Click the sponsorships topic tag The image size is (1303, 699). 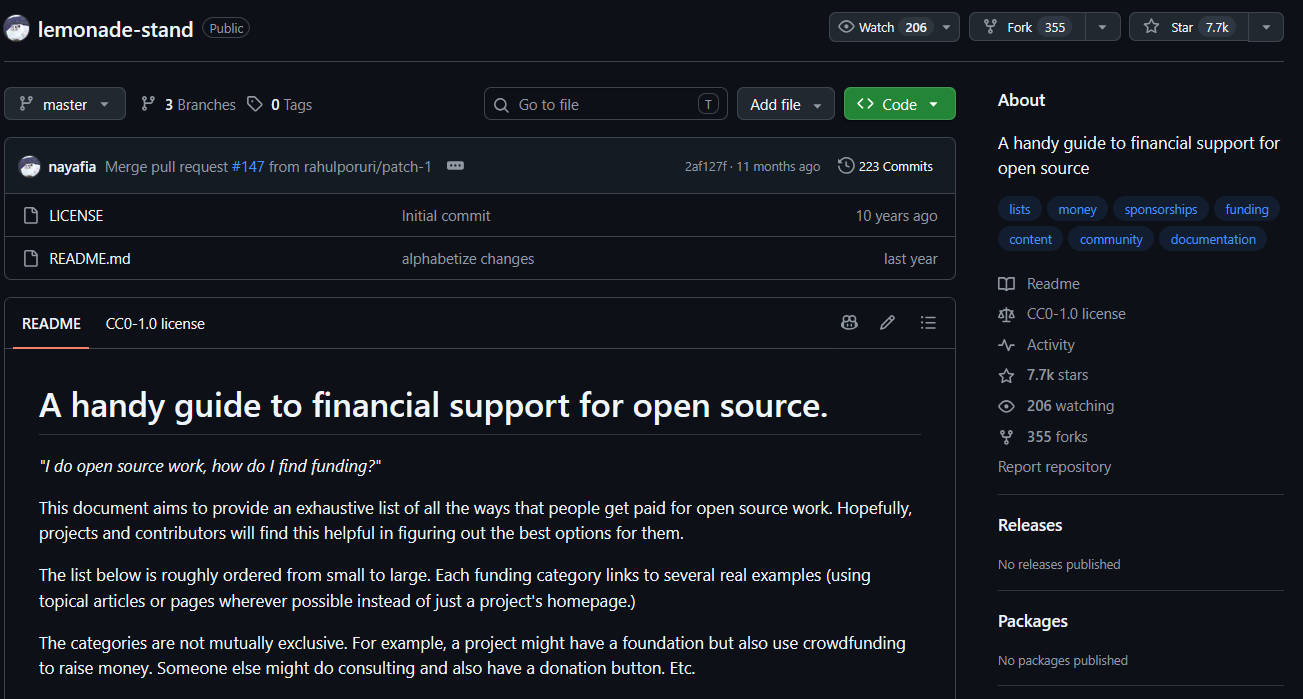[x=1161, y=209]
